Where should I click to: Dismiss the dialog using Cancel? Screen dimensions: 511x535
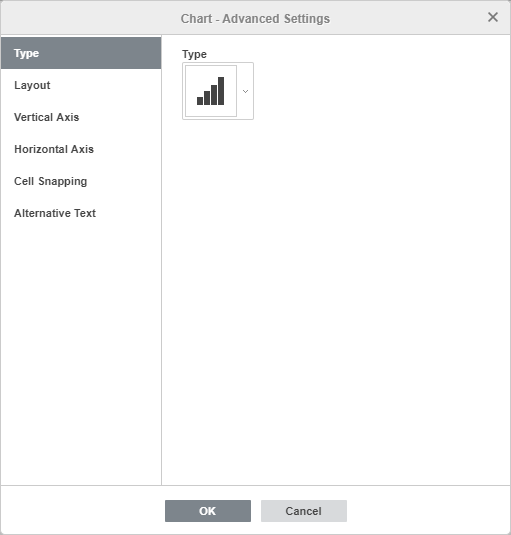tap(304, 511)
